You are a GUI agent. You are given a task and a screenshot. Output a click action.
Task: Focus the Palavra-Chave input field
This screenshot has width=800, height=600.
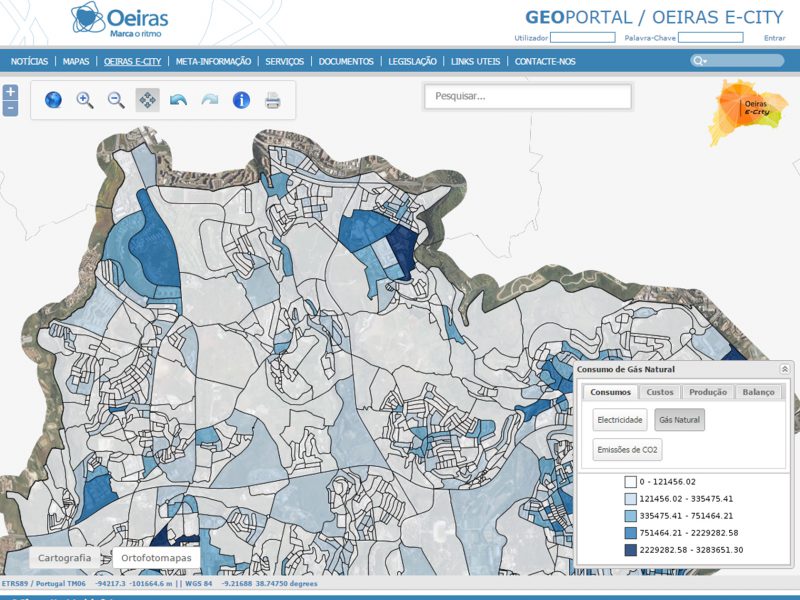pos(711,37)
